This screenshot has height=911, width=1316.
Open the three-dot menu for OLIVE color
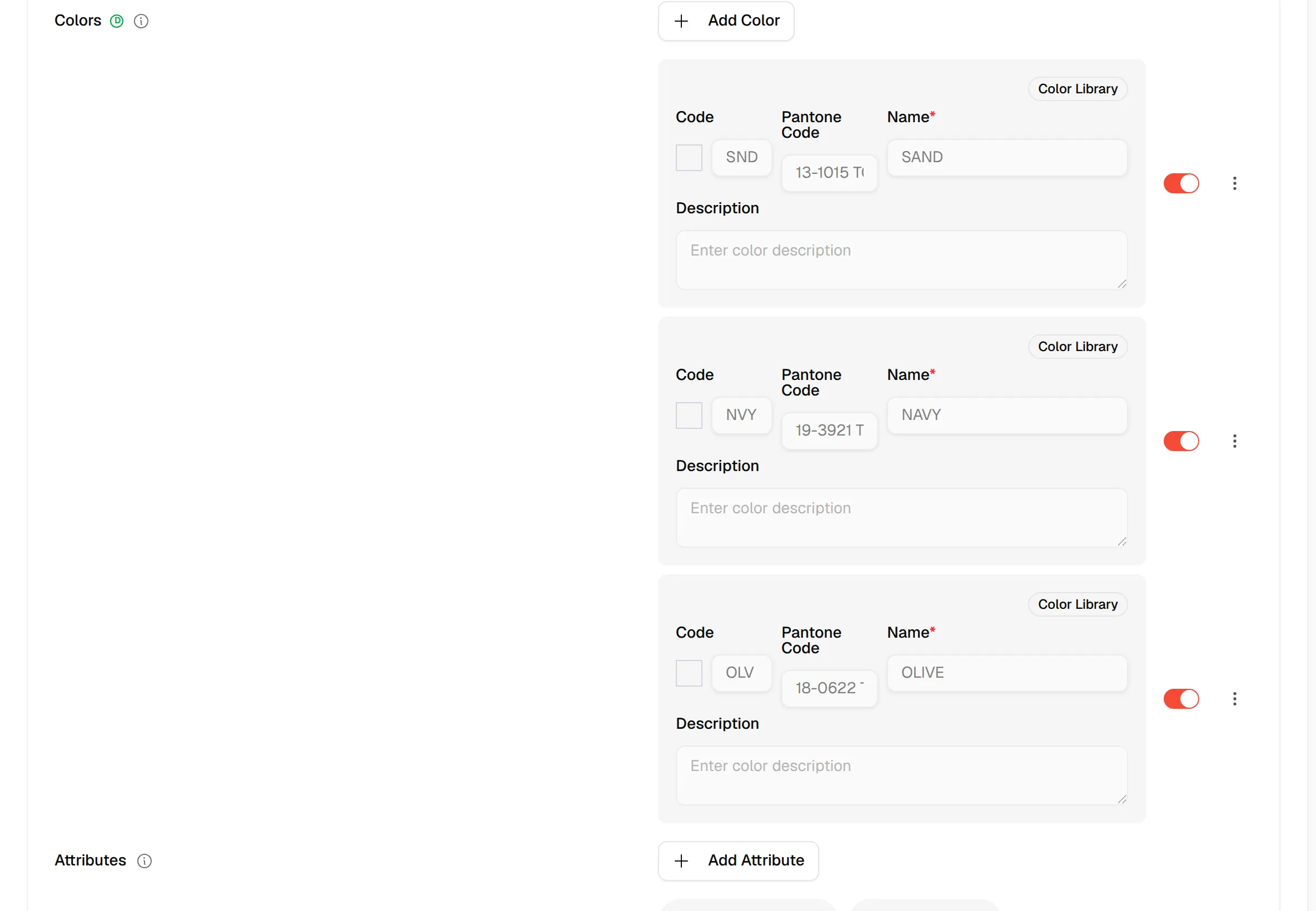(x=1234, y=699)
